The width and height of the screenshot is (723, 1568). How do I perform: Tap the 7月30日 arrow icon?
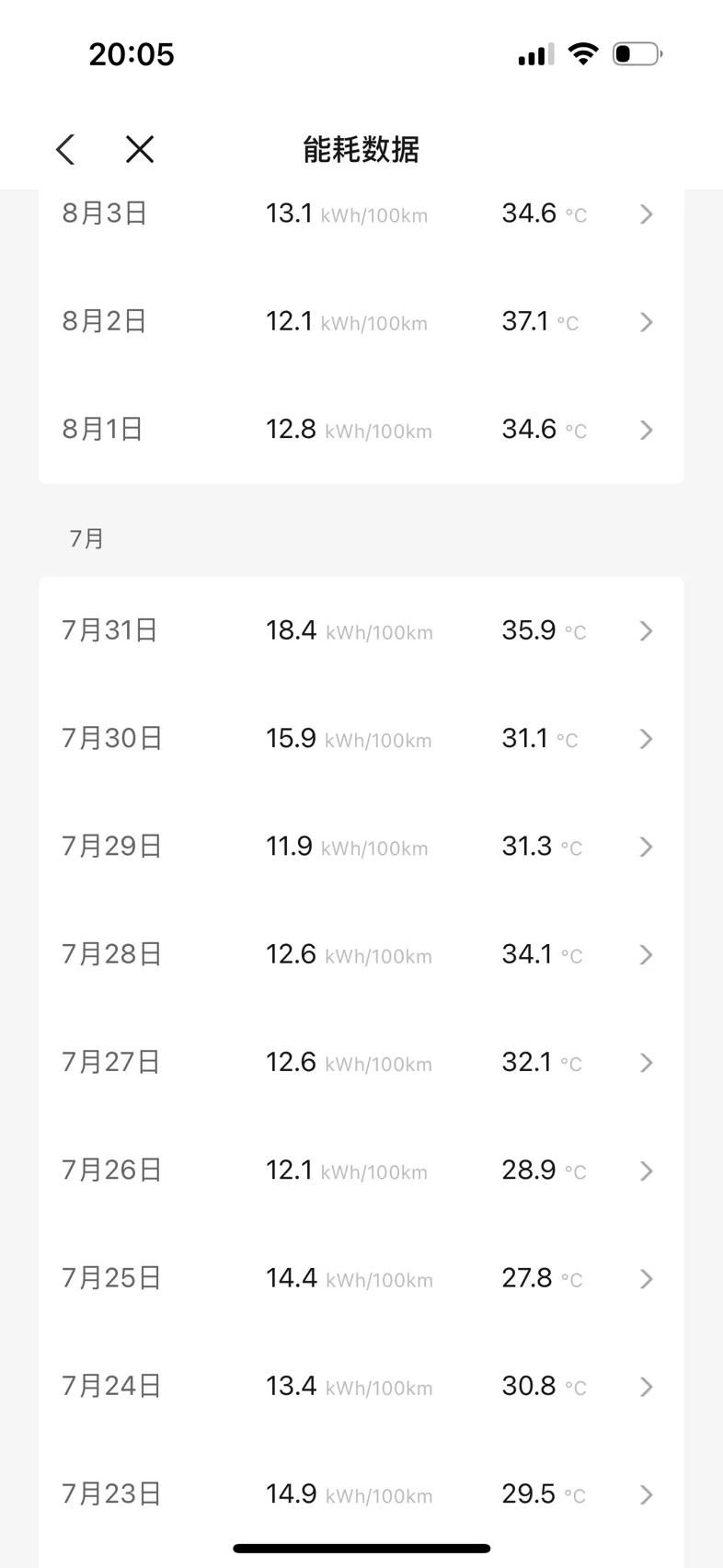pyautogui.click(x=647, y=739)
